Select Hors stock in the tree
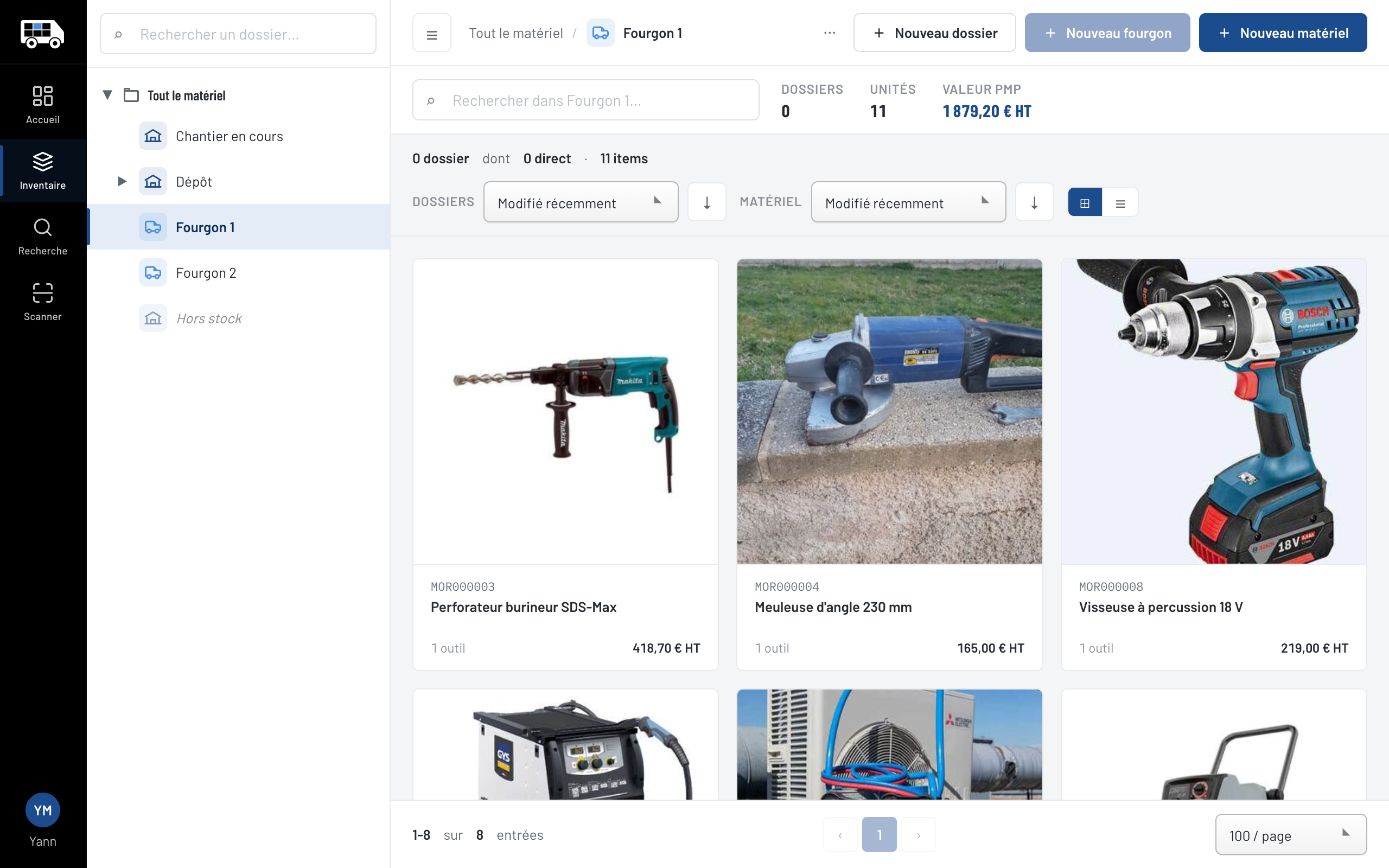1389x868 pixels. (x=239, y=318)
